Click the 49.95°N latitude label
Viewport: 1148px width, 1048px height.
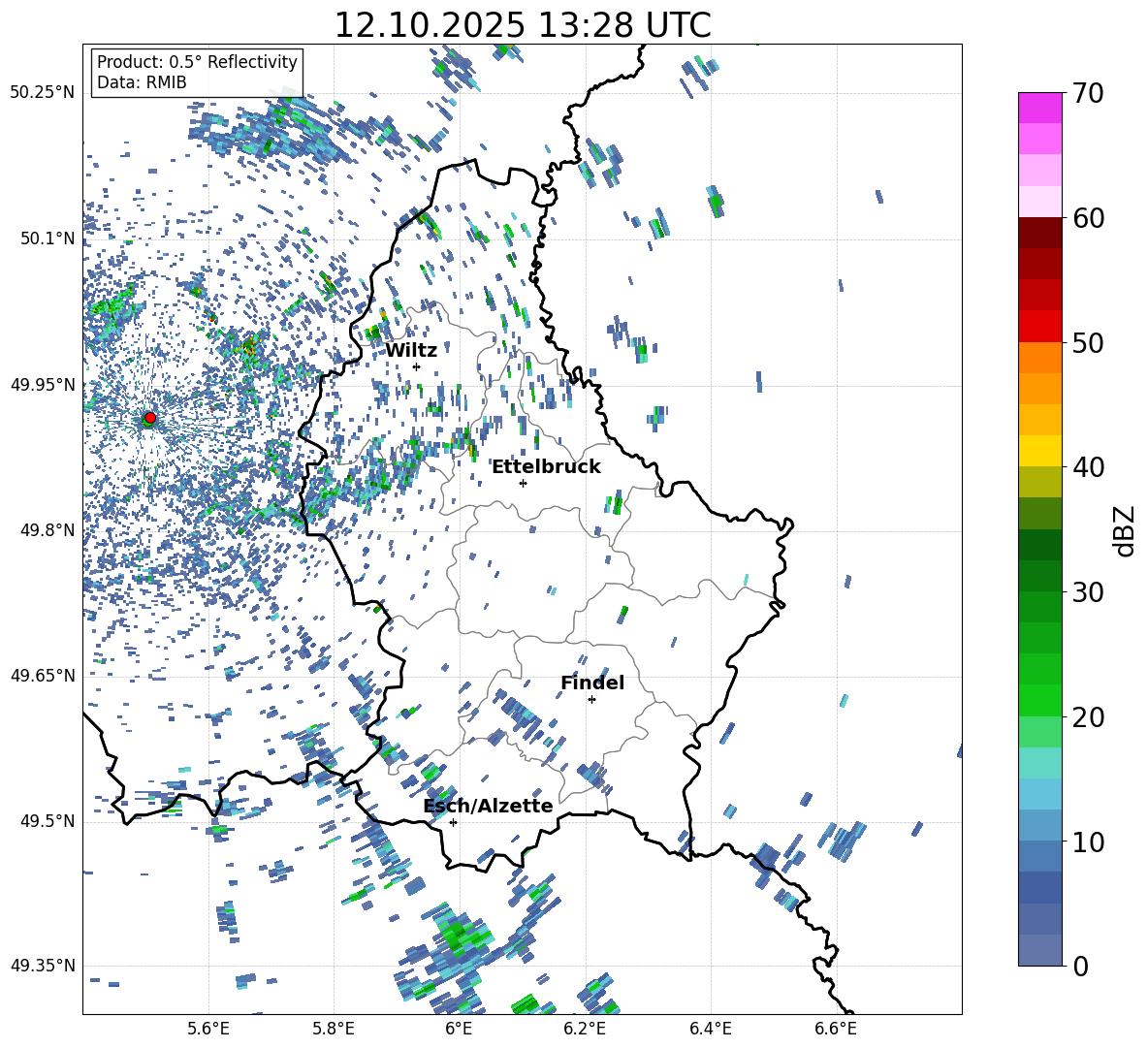click(43, 384)
